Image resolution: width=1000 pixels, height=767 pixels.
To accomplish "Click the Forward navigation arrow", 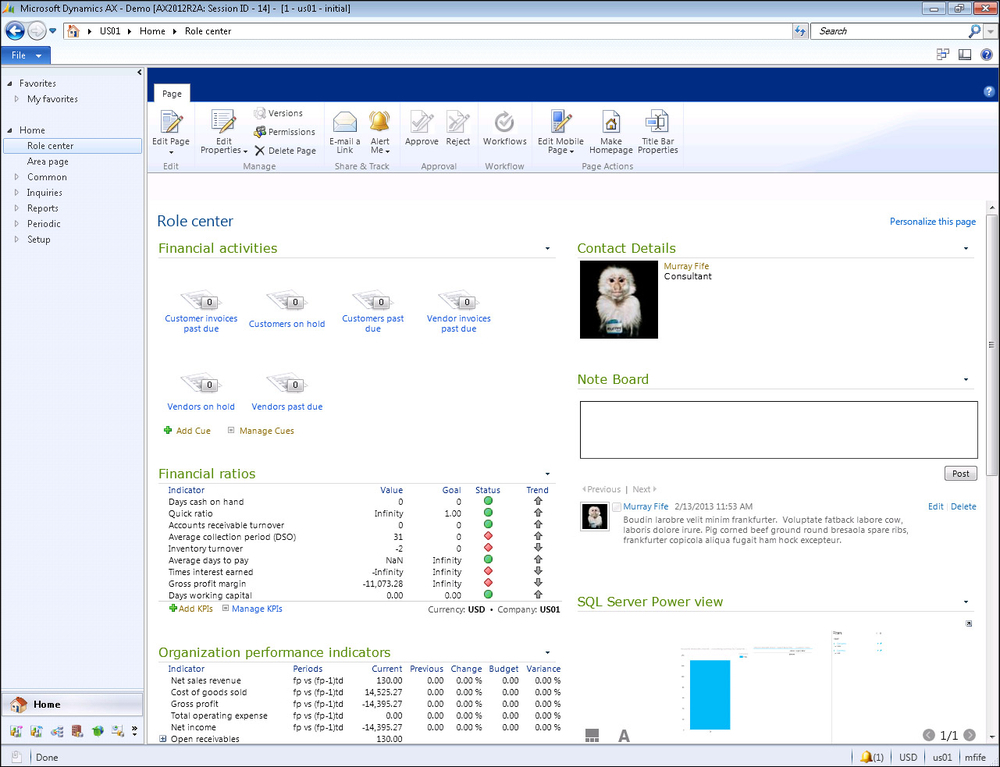I will pos(36,31).
